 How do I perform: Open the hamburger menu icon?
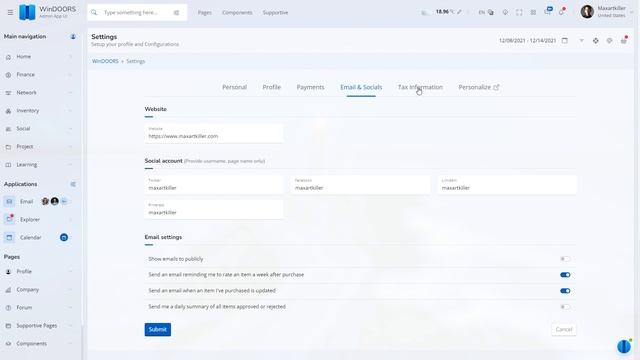point(10,12)
